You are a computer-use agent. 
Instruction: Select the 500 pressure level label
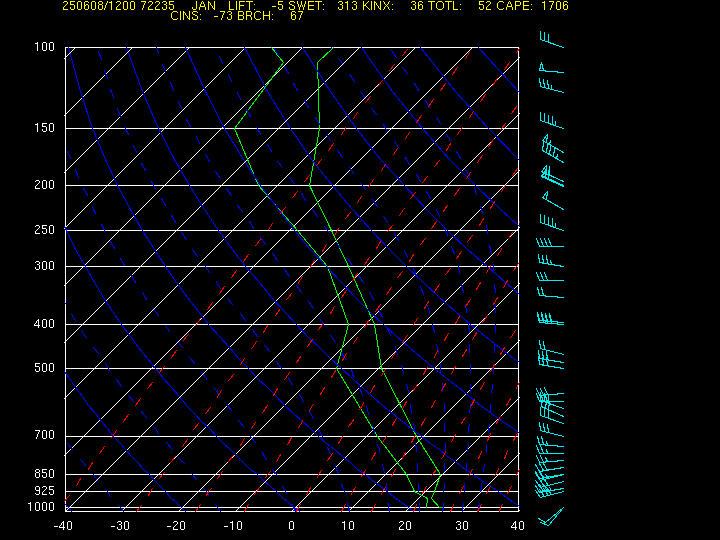click(x=45, y=368)
